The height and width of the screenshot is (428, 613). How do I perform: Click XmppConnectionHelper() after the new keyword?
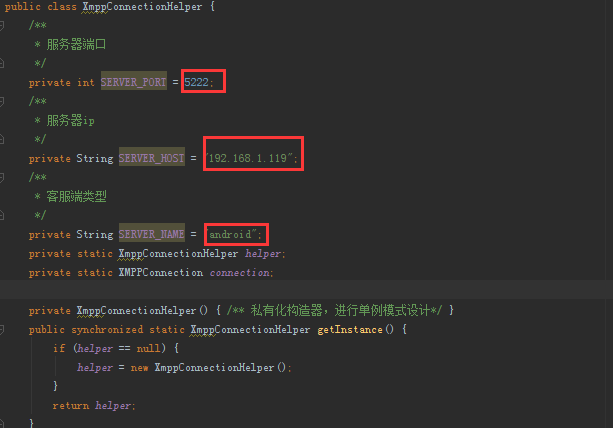click(220, 368)
